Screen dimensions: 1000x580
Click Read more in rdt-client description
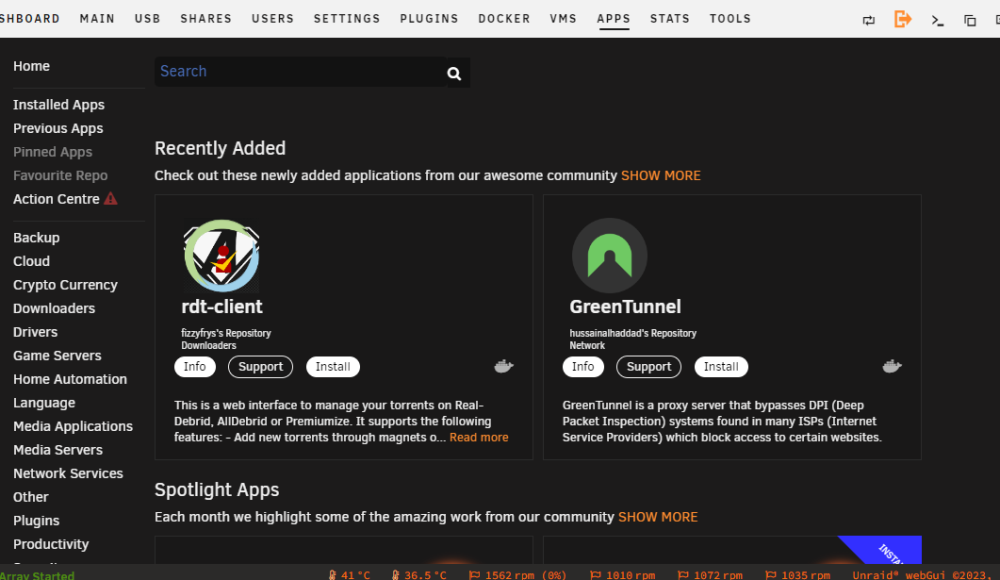[x=479, y=438]
